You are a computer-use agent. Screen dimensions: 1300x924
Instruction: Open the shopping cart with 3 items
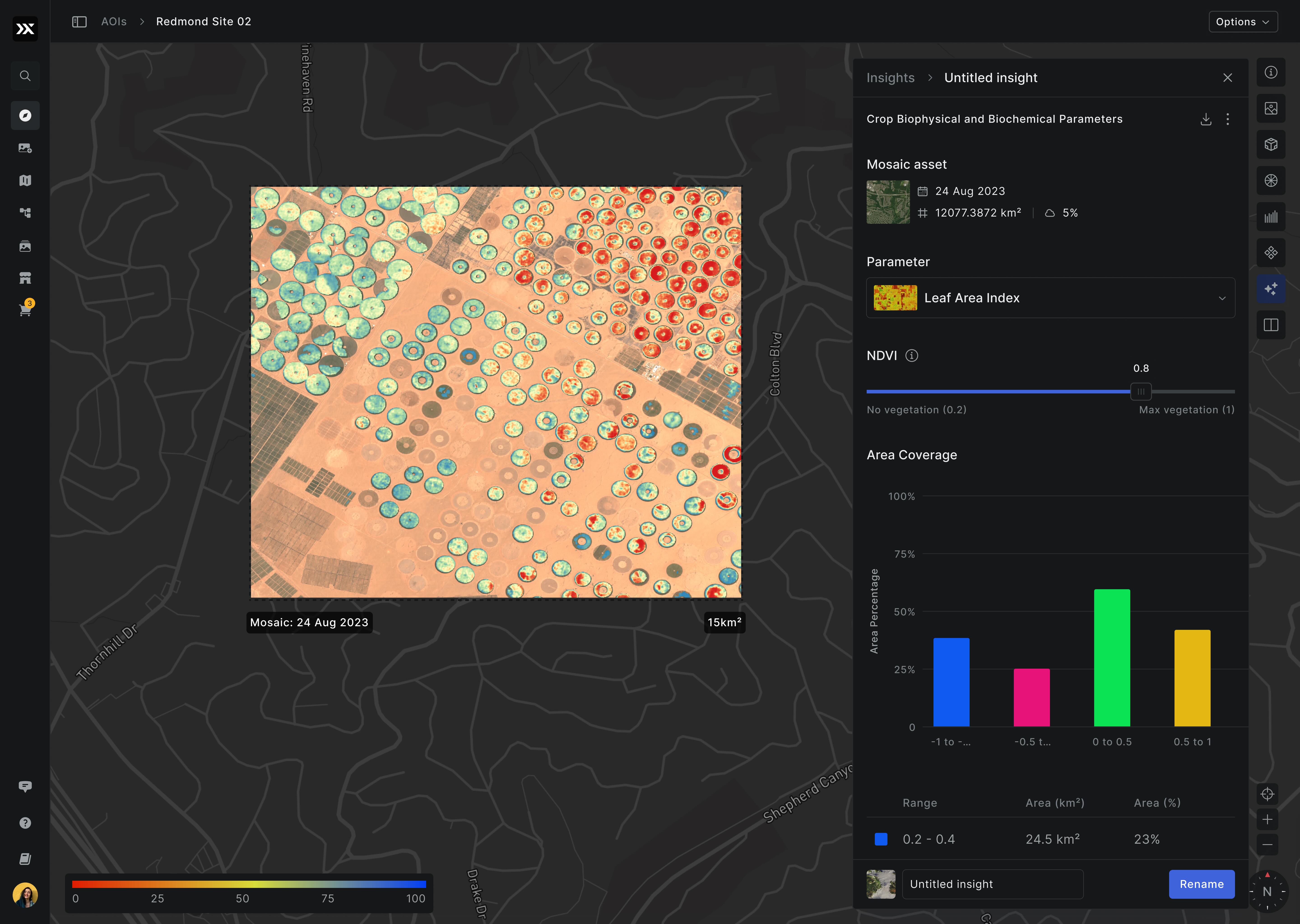pos(25,310)
